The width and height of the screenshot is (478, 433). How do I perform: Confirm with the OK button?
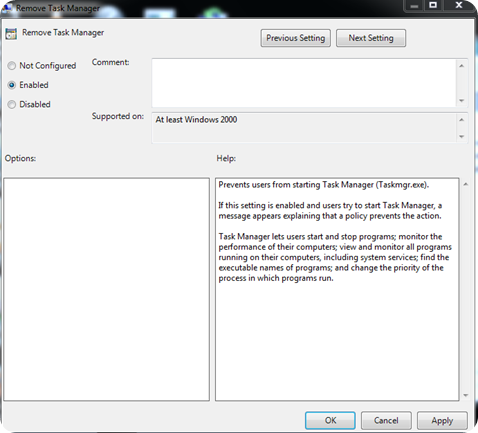330,420
